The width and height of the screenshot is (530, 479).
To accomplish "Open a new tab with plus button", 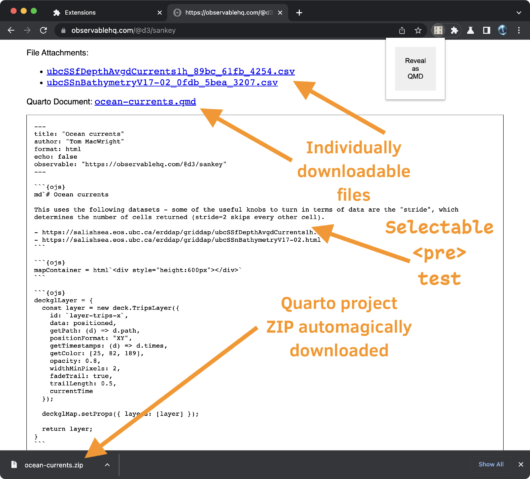I will click(299, 13).
